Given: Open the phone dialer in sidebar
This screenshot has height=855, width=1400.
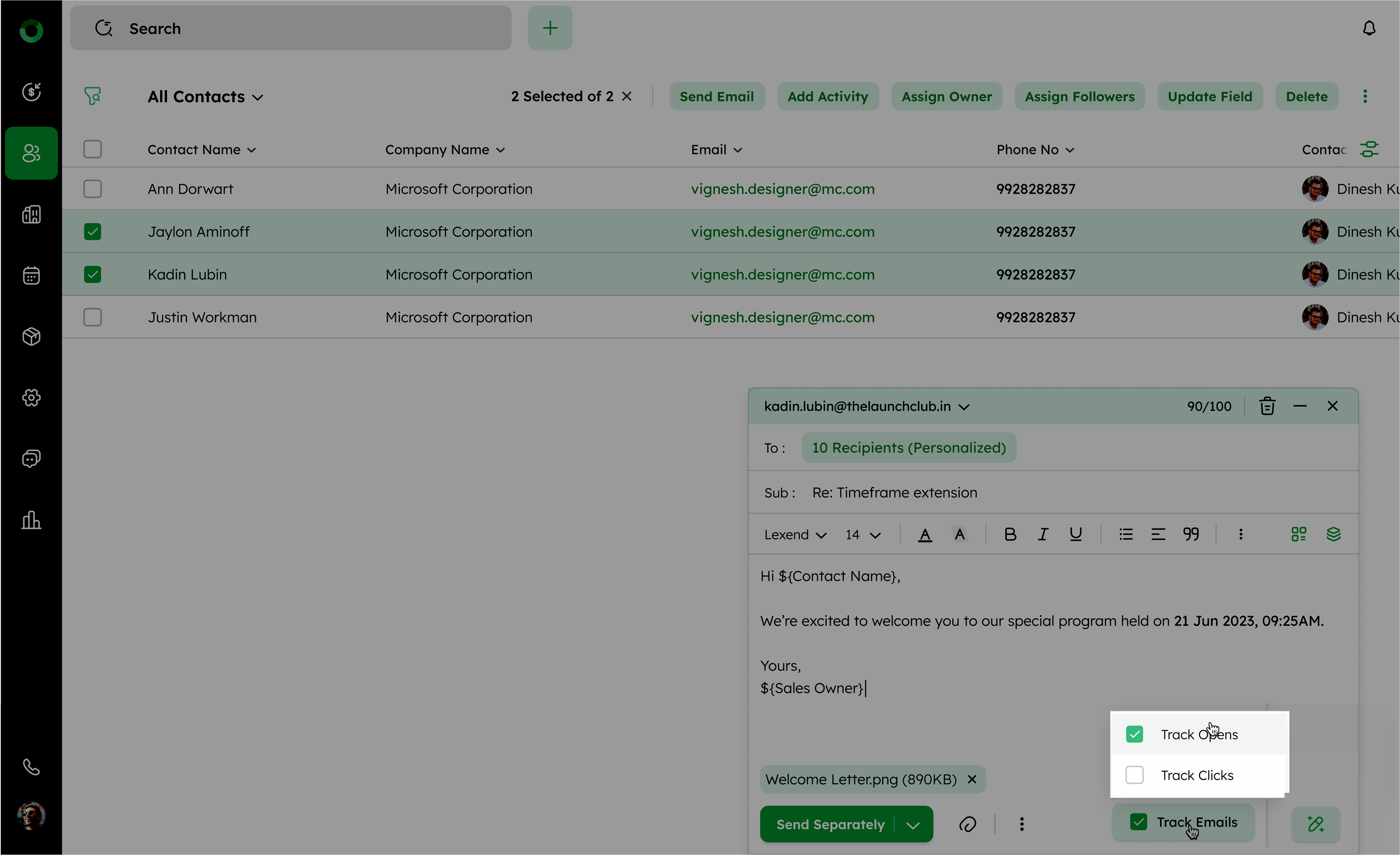Looking at the screenshot, I should [x=31, y=767].
